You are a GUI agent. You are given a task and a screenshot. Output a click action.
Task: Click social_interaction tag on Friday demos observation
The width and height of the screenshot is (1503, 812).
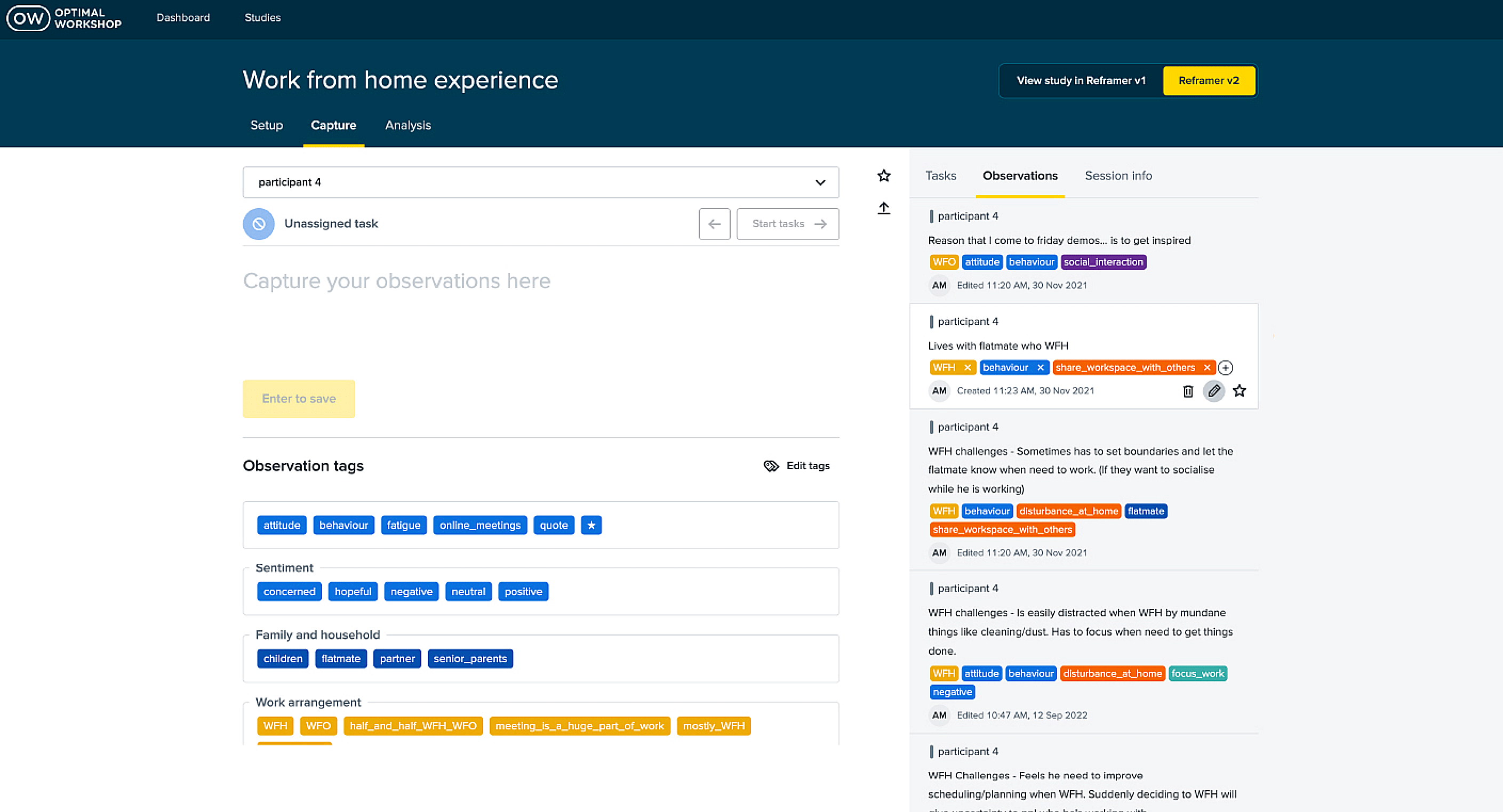coord(1104,262)
